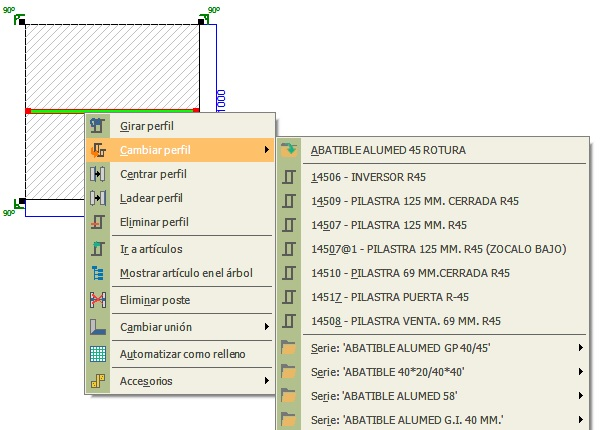
Task: Click the top-left 90º corner marker
Action: [15, 15]
